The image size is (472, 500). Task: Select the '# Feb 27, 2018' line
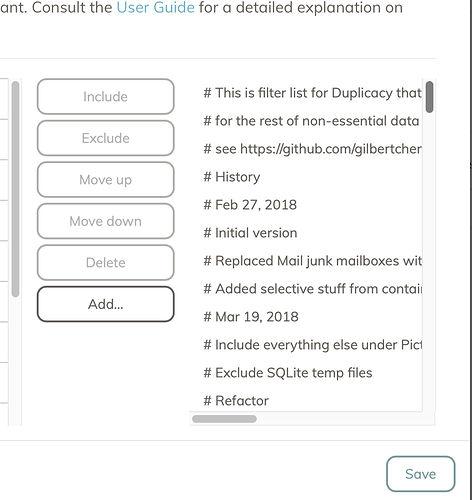[x=250, y=205]
